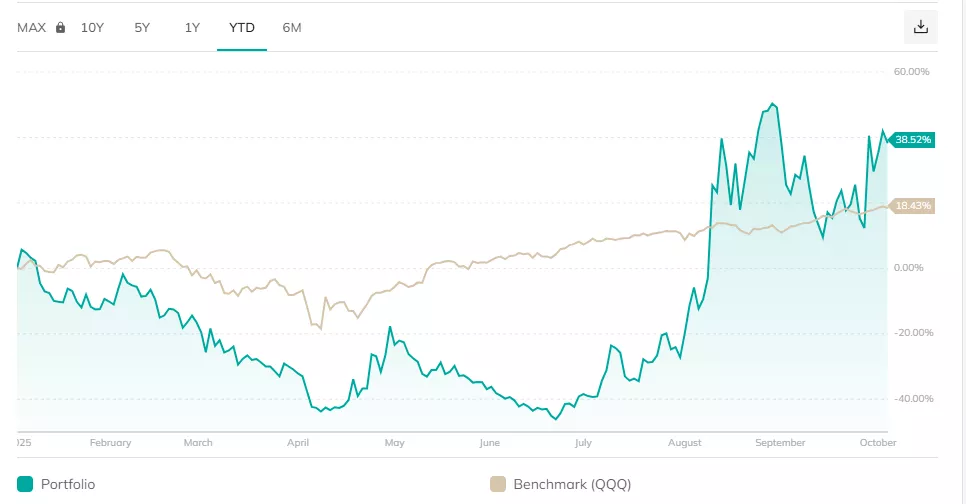The width and height of the screenshot is (966, 504).
Task: Click the 60.00% y-axis label
Action: pos(912,72)
